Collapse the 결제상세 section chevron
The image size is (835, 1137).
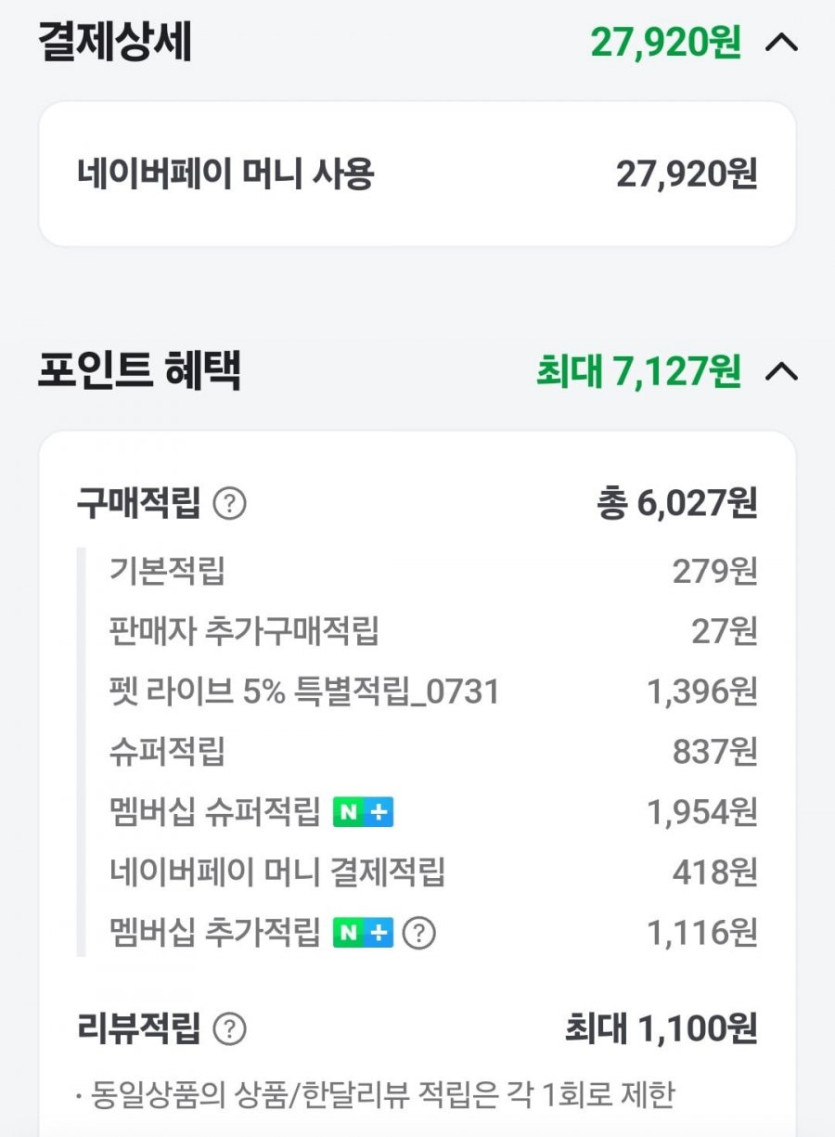[x=781, y=44]
